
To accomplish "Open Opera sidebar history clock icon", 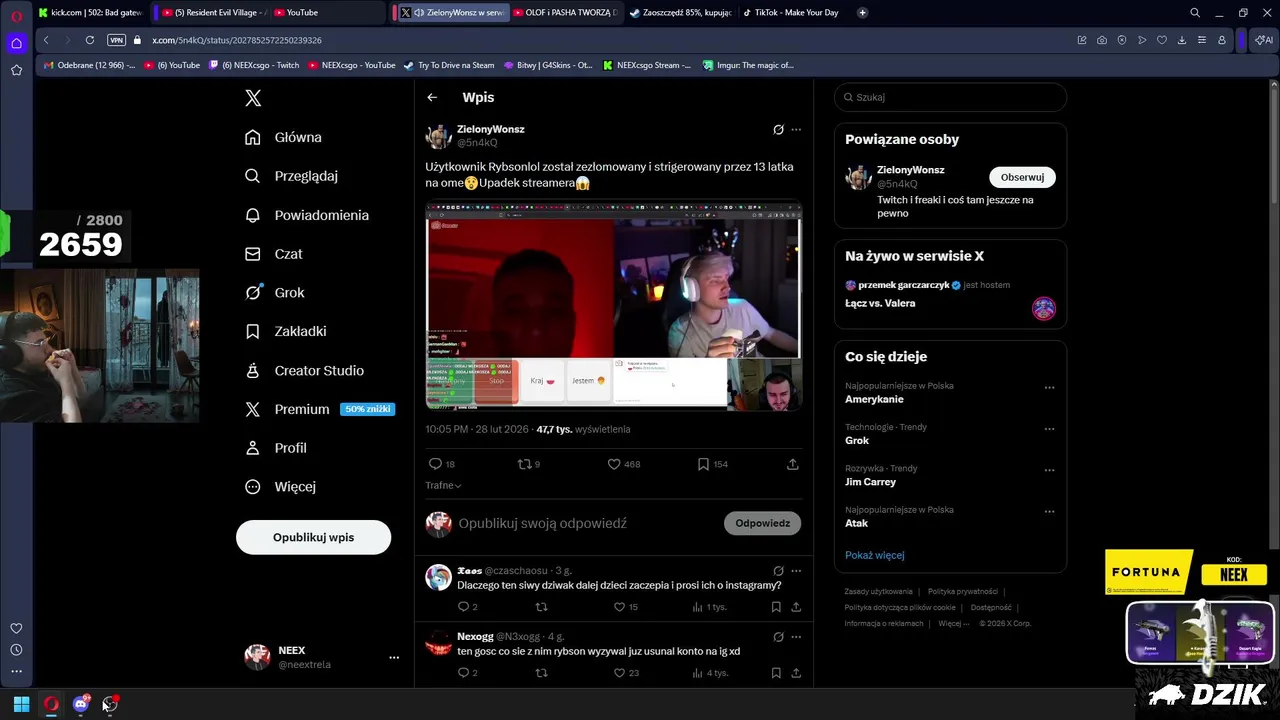I will [16, 650].
